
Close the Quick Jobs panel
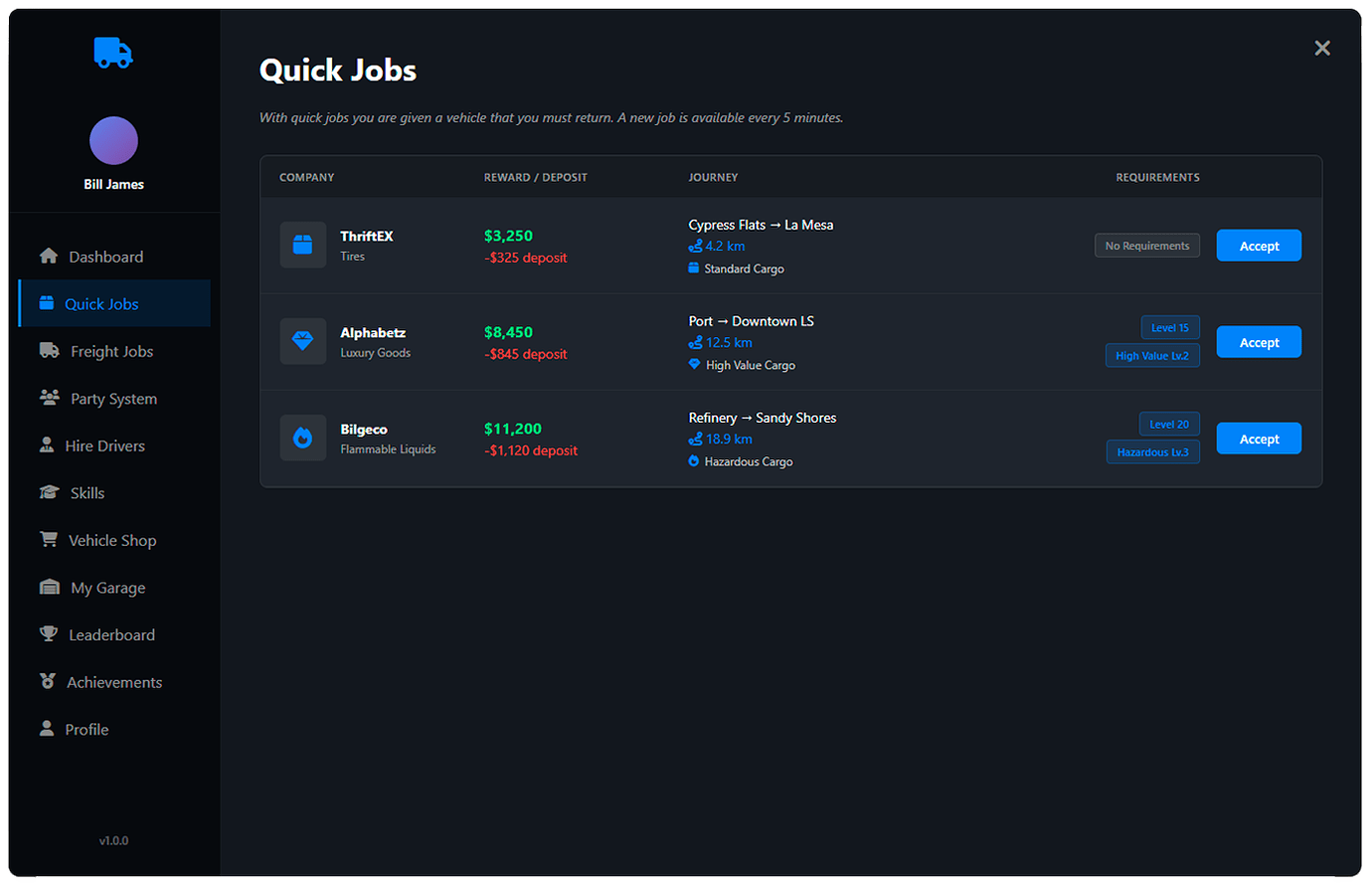1322,48
